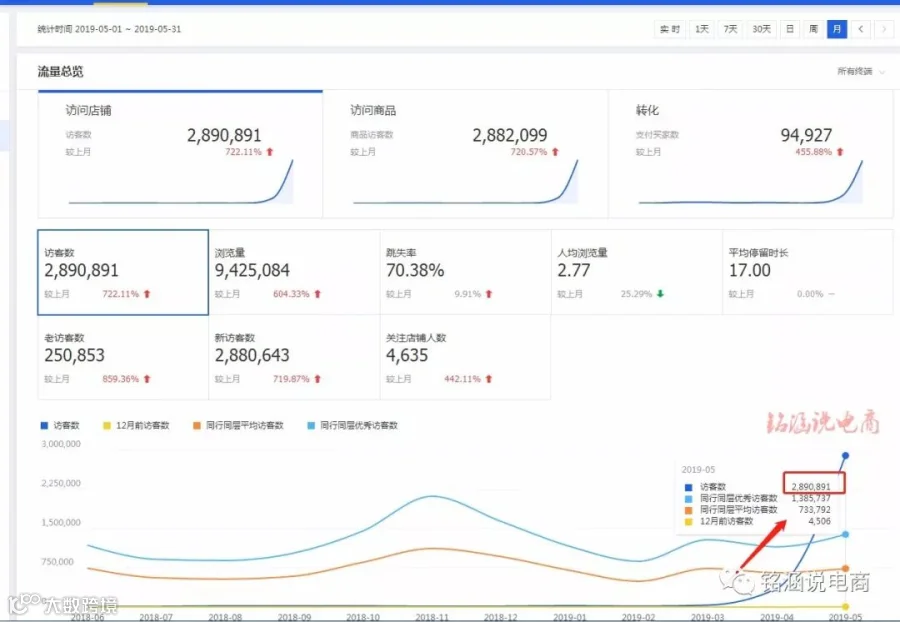900x622 pixels.
Task: Click the green down arrow beside 25.29%
Action: click(660, 294)
